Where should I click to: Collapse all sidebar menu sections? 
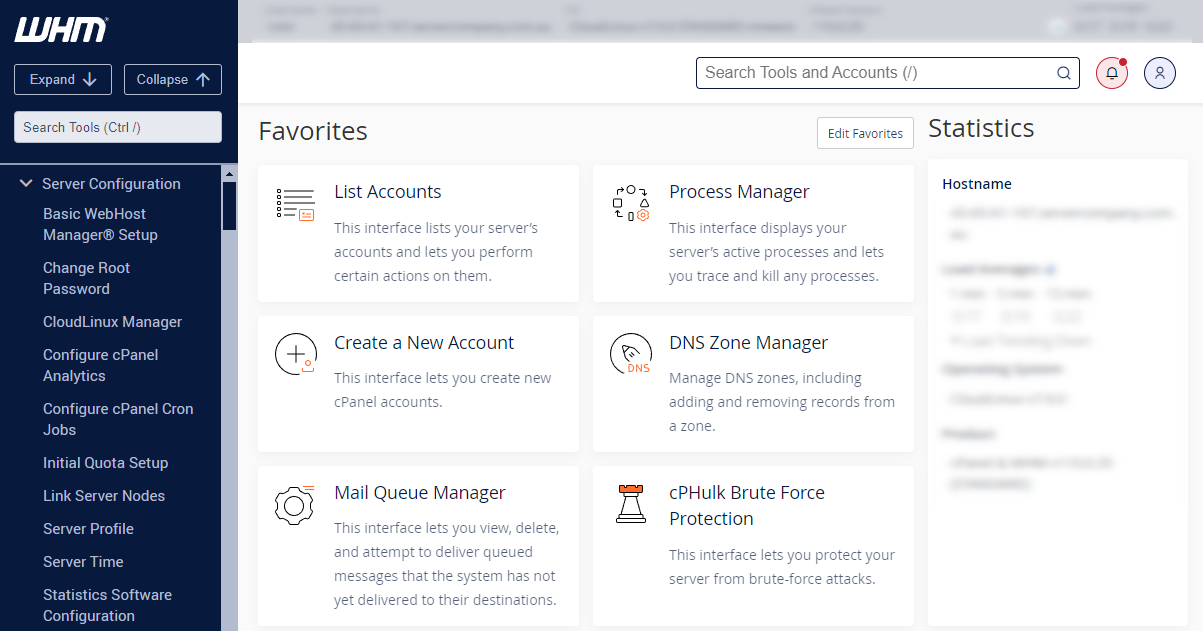(x=173, y=80)
